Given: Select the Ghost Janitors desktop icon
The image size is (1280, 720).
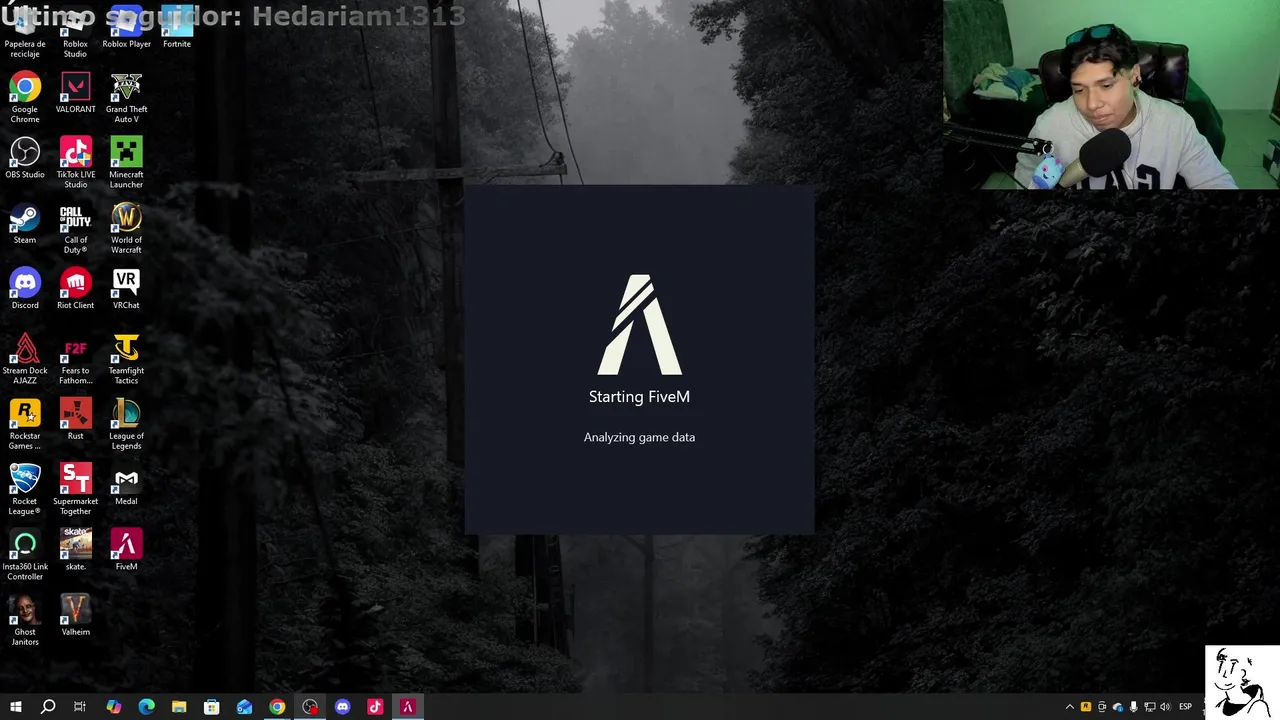Looking at the screenshot, I should point(25,620).
